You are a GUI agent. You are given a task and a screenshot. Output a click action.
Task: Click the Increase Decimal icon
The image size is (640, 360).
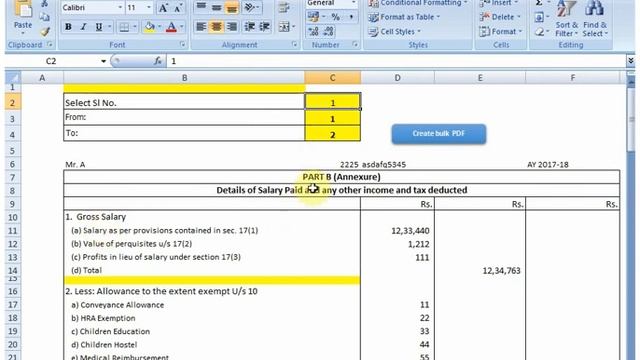(313, 31)
